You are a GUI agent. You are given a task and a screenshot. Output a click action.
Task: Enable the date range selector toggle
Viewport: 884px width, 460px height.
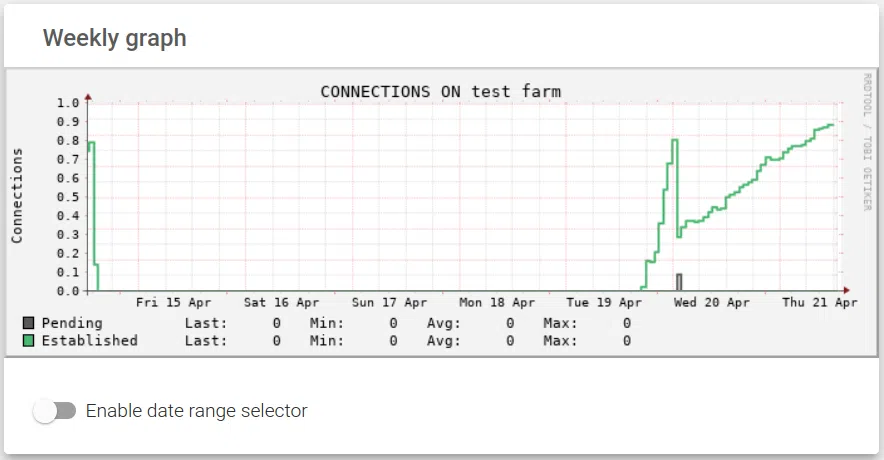pyautogui.click(x=54, y=411)
